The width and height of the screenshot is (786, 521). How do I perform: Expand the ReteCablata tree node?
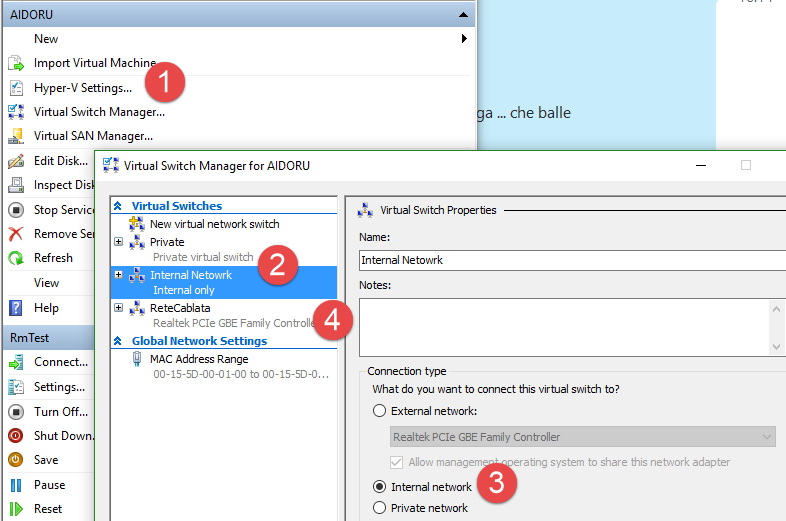click(x=119, y=308)
